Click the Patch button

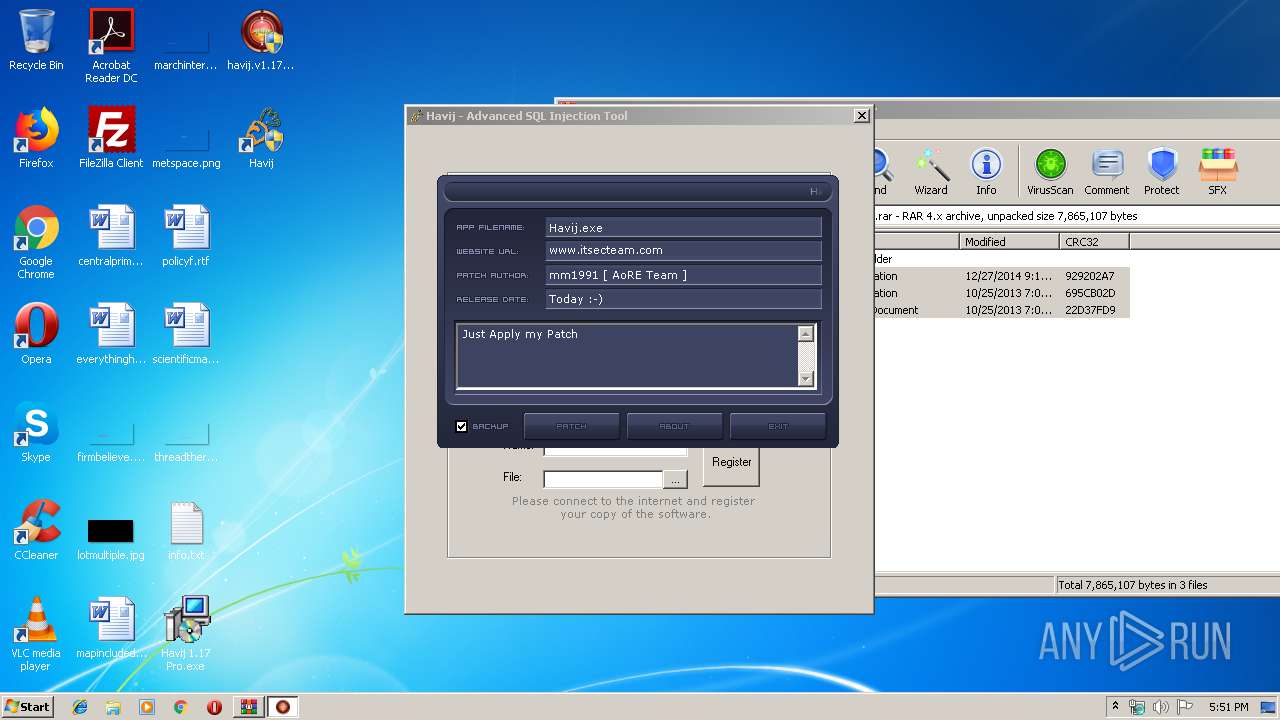click(572, 426)
